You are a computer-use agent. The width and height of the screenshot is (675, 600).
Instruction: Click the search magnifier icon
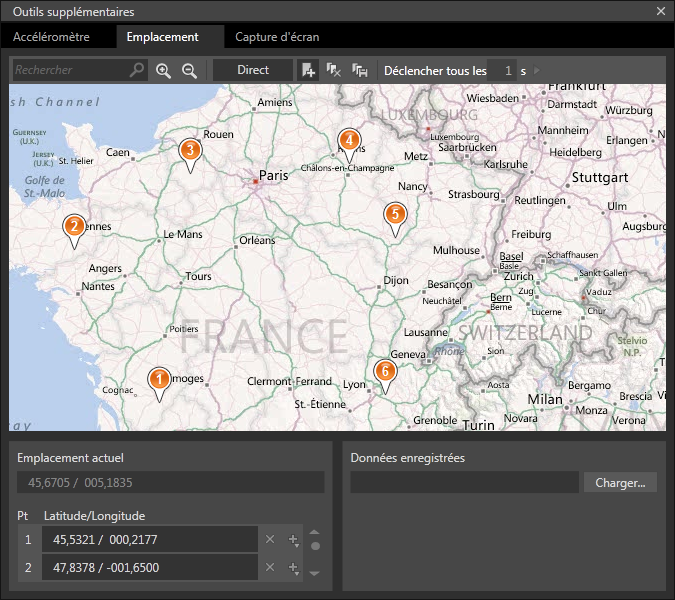pos(137,71)
